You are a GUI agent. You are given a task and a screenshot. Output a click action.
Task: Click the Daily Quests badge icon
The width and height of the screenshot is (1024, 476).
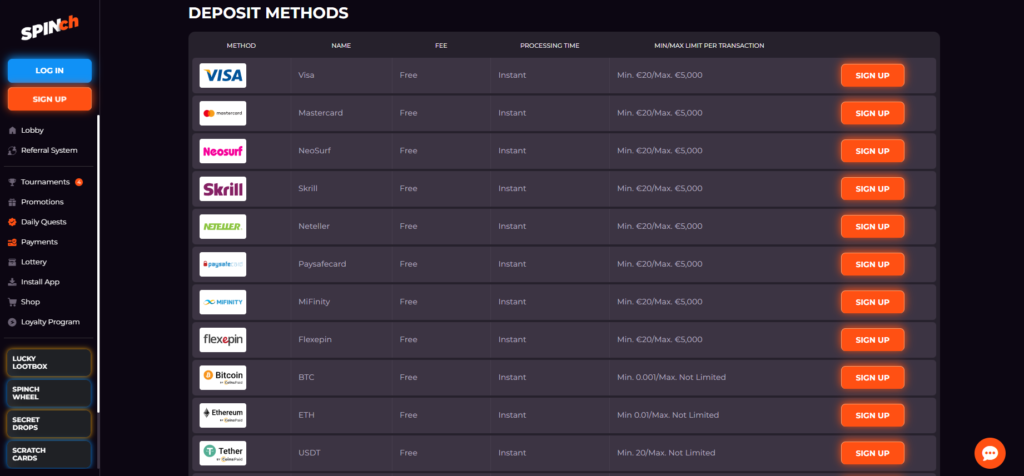pyautogui.click(x=12, y=222)
